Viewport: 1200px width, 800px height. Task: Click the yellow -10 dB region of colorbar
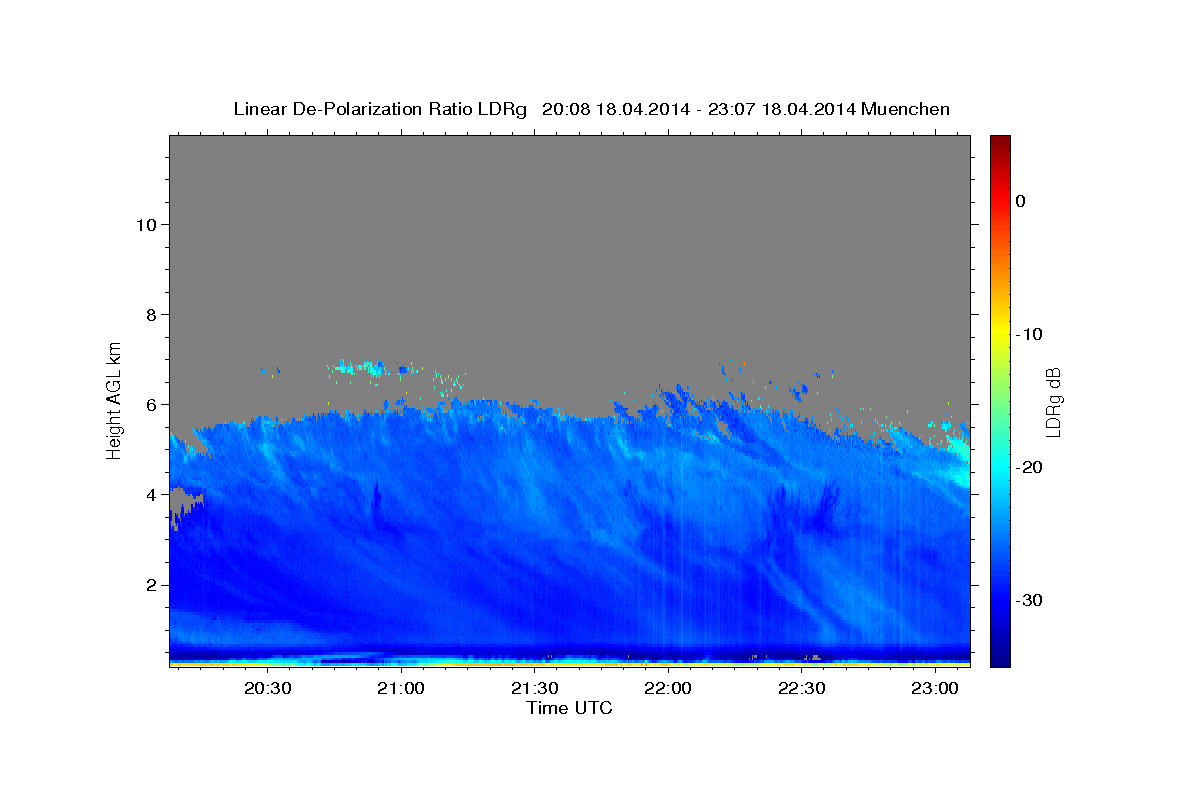[1000, 334]
